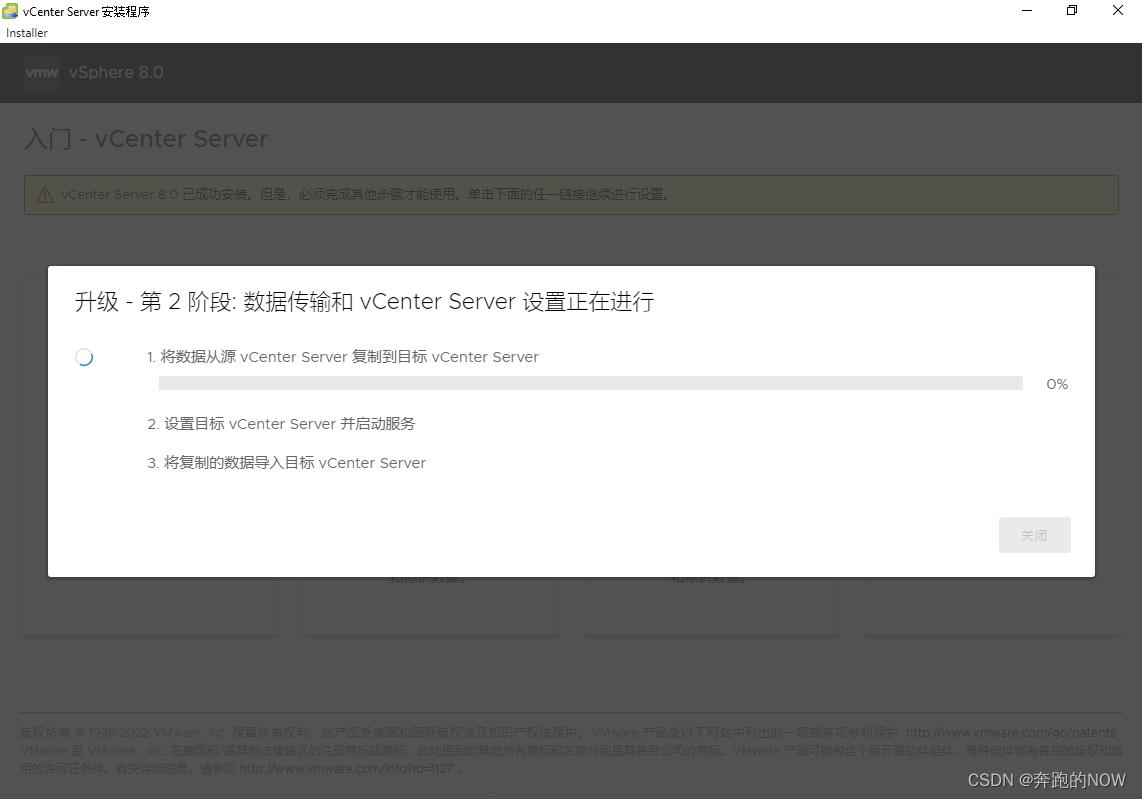
Task: Minimize the installer window
Action: click(1027, 11)
